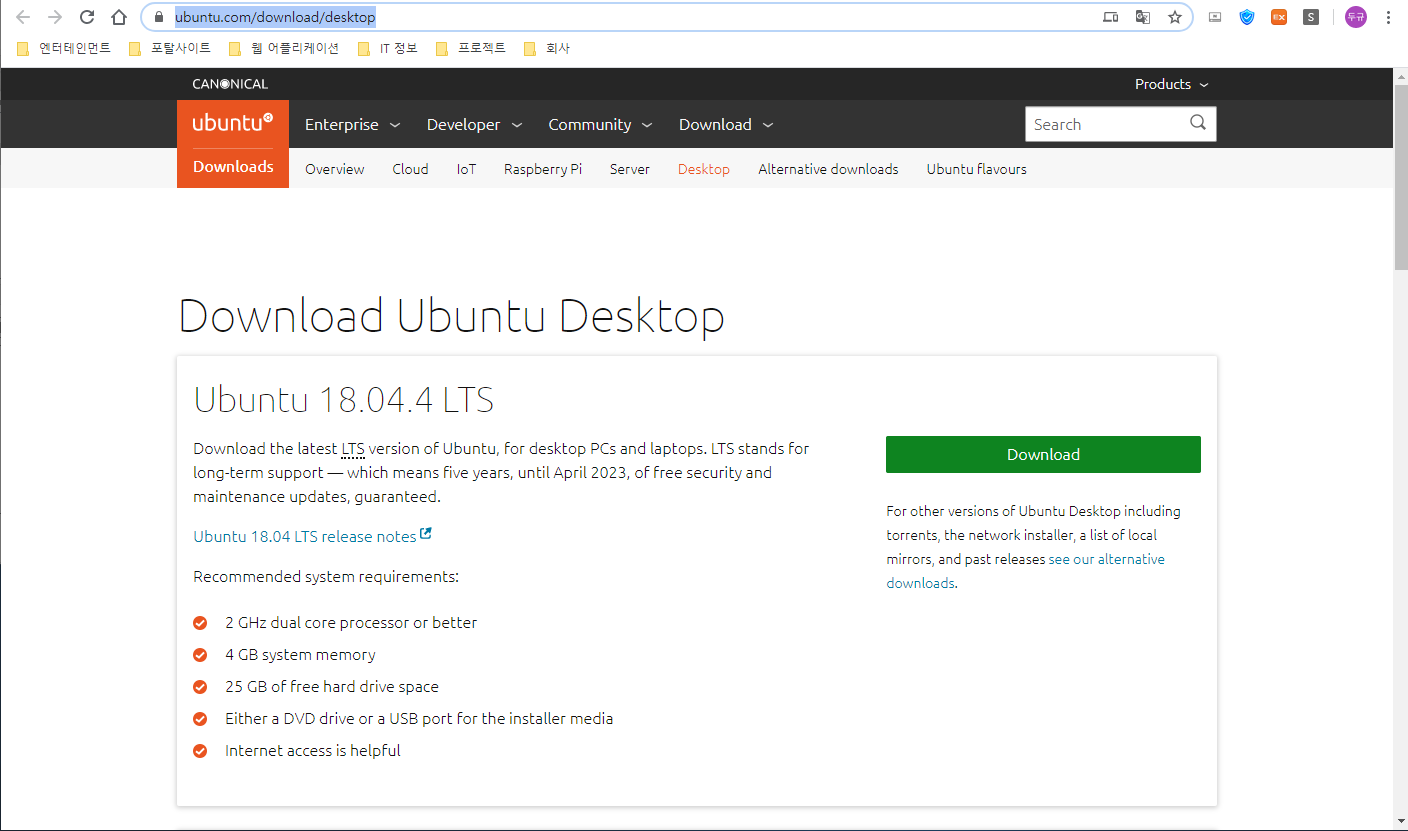
Task: Click the Ubuntu logo
Action: [233, 123]
